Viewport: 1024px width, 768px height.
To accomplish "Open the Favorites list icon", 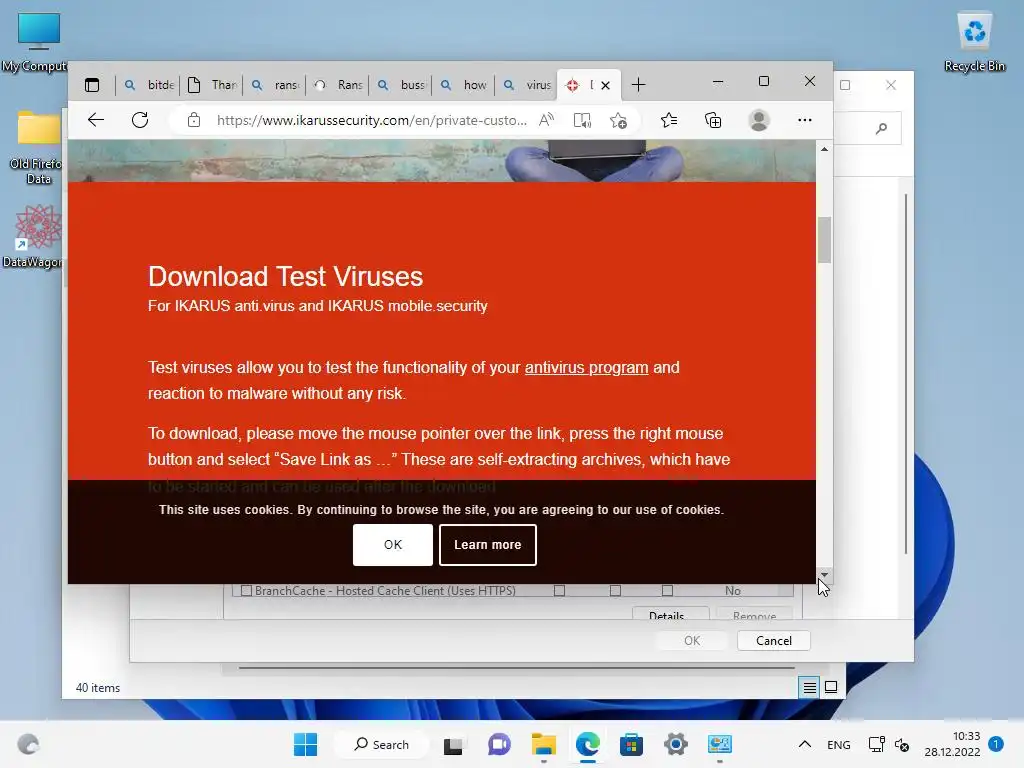I will pos(669,120).
